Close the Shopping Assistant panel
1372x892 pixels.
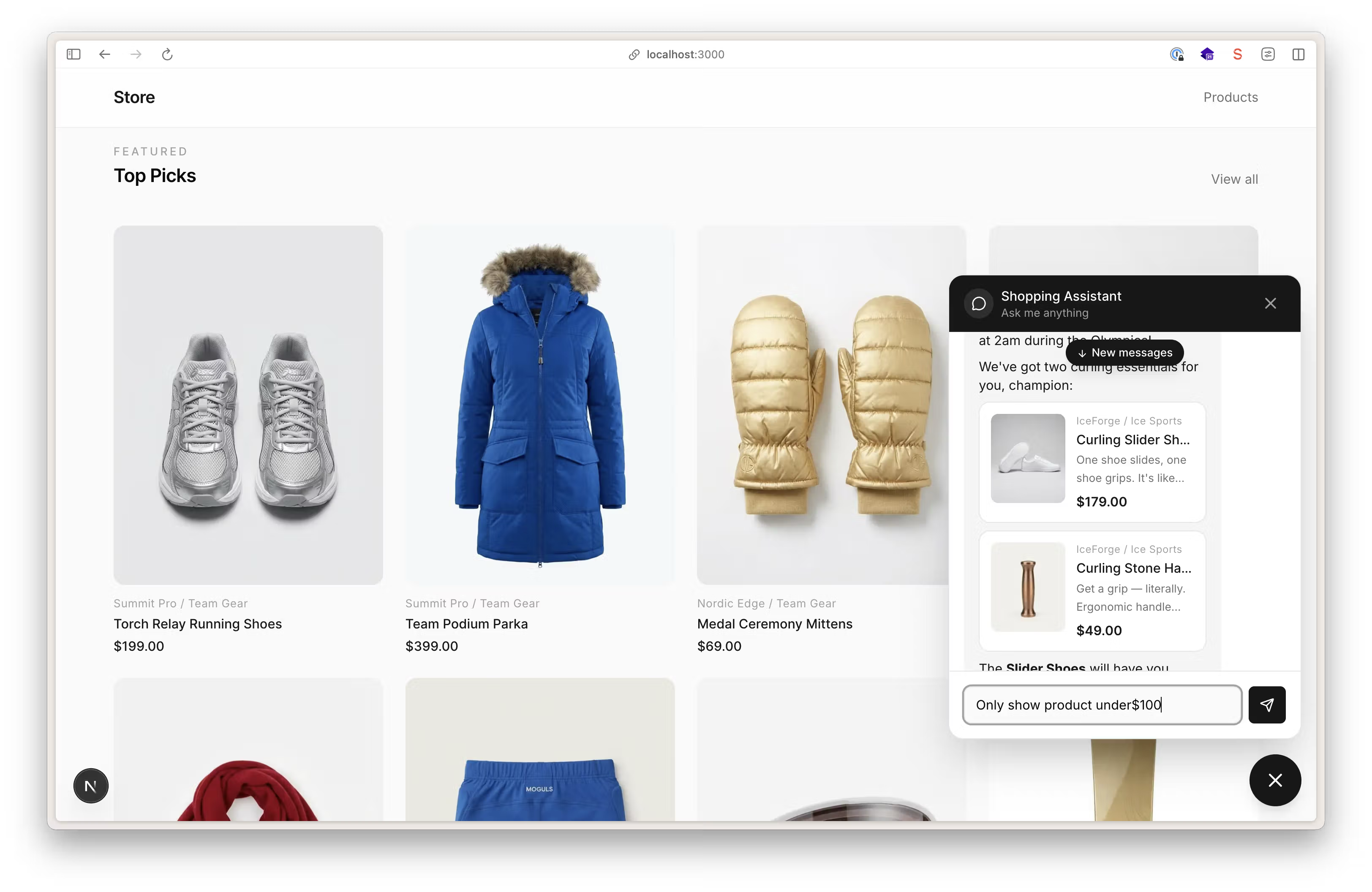[1271, 304]
